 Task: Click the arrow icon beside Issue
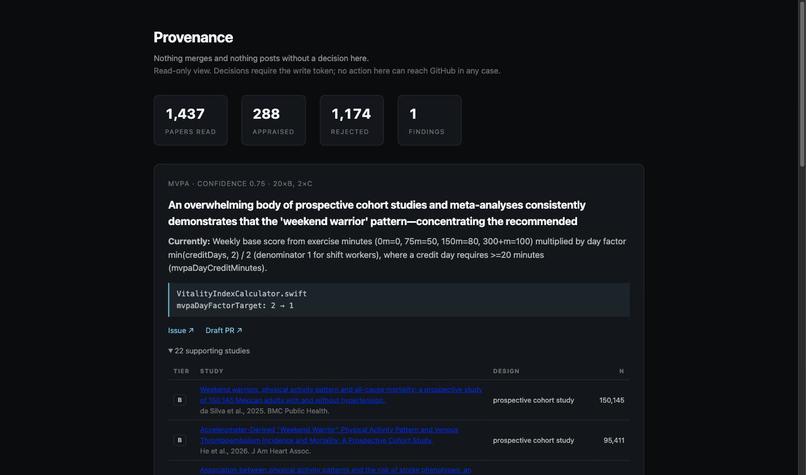(x=191, y=331)
